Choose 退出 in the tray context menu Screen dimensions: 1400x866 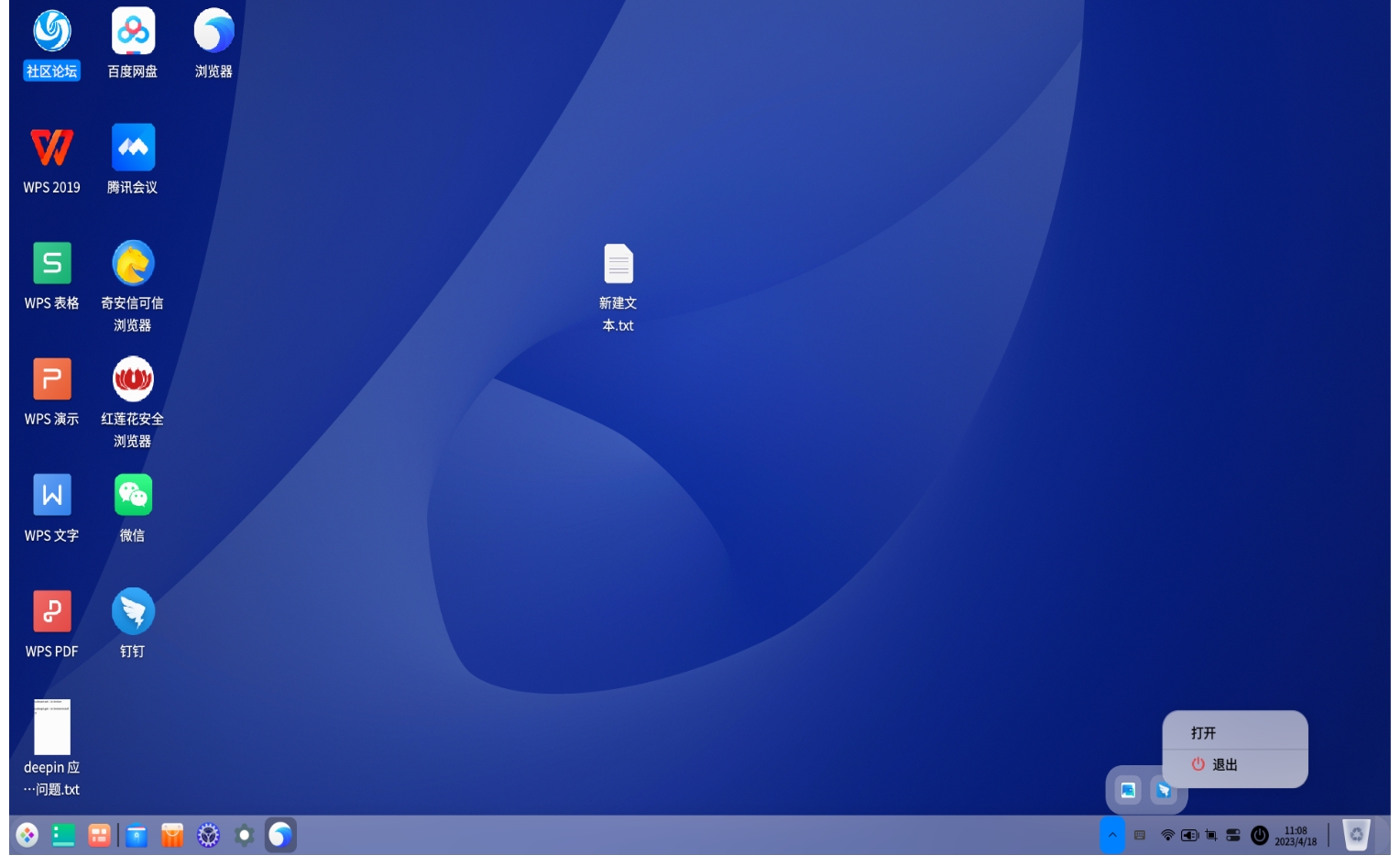click(x=1235, y=765)
